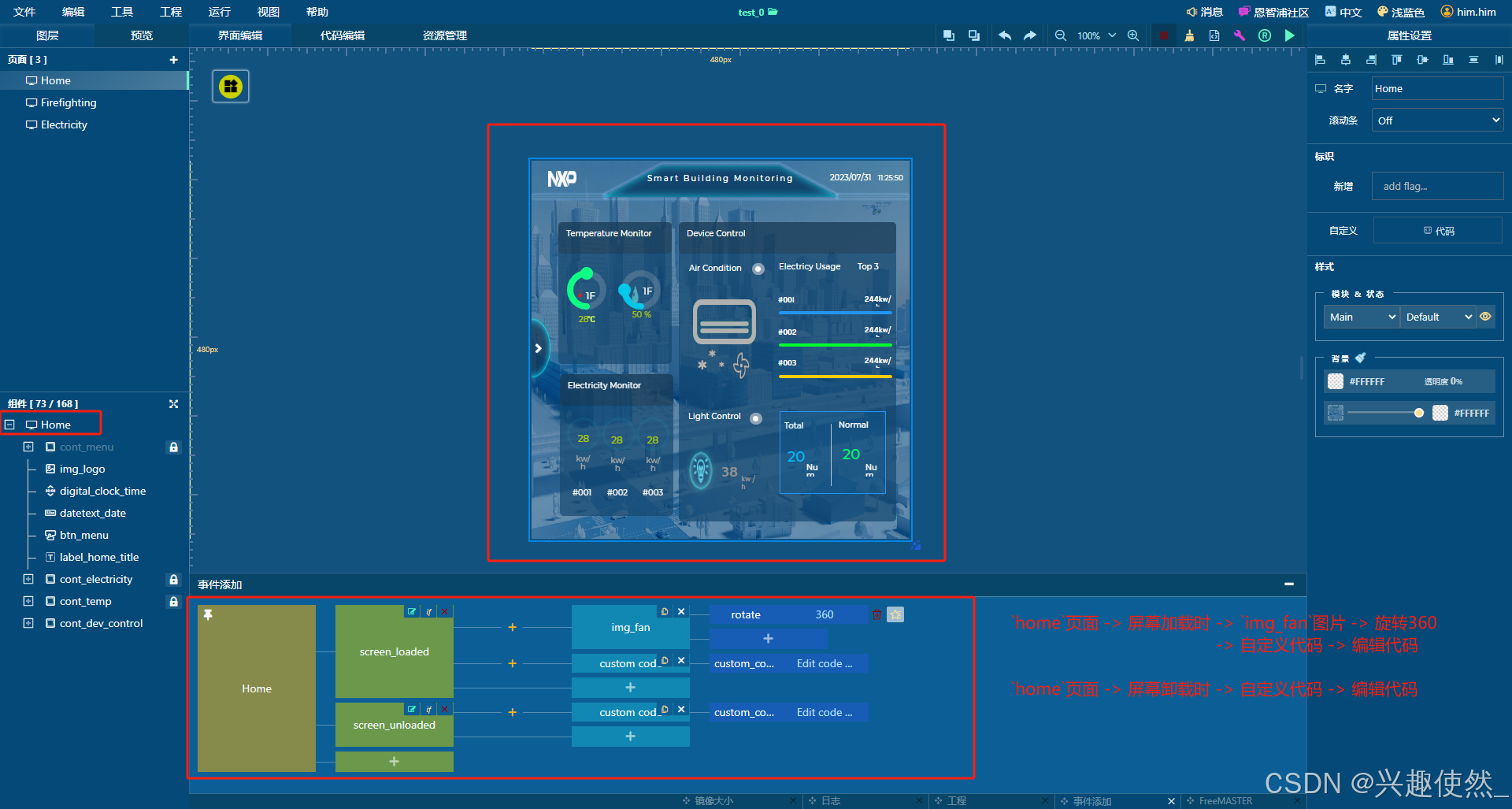This screenshot has width=1512, height=809.
Task: Open the widget gallery yellow button on canvas
Action: (x=231, y=87)
